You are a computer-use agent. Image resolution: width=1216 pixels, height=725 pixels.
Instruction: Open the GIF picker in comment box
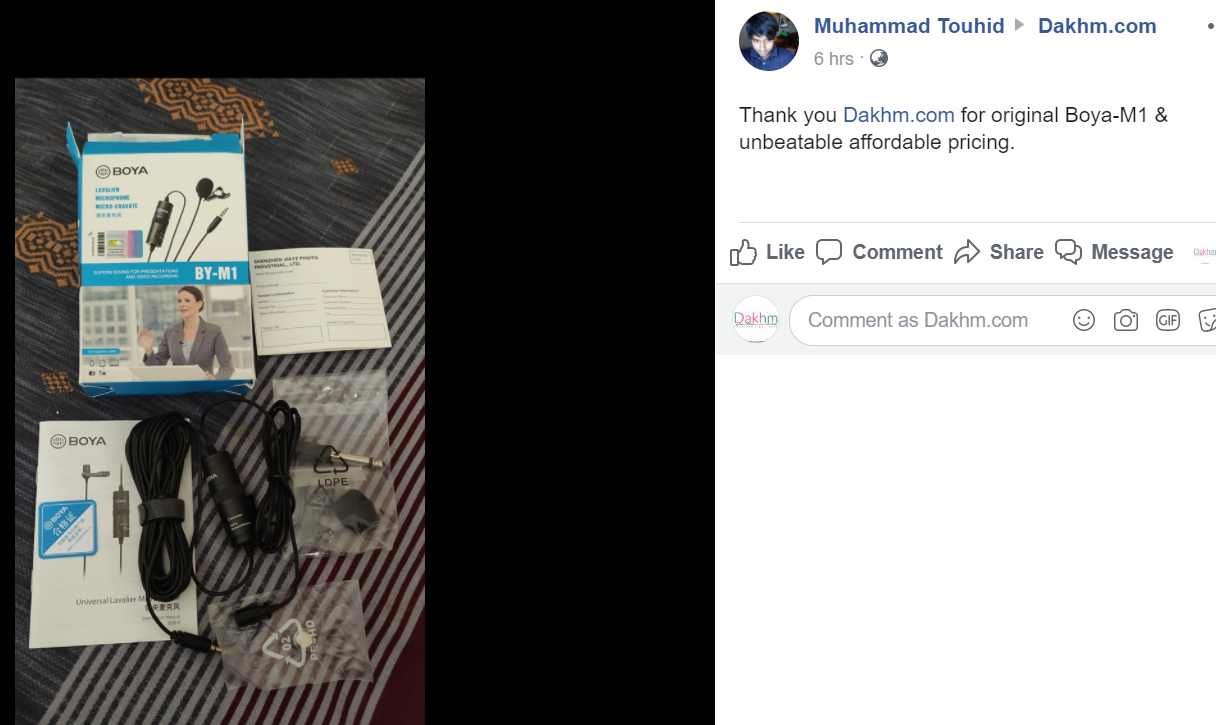[x=1168, y=320]
